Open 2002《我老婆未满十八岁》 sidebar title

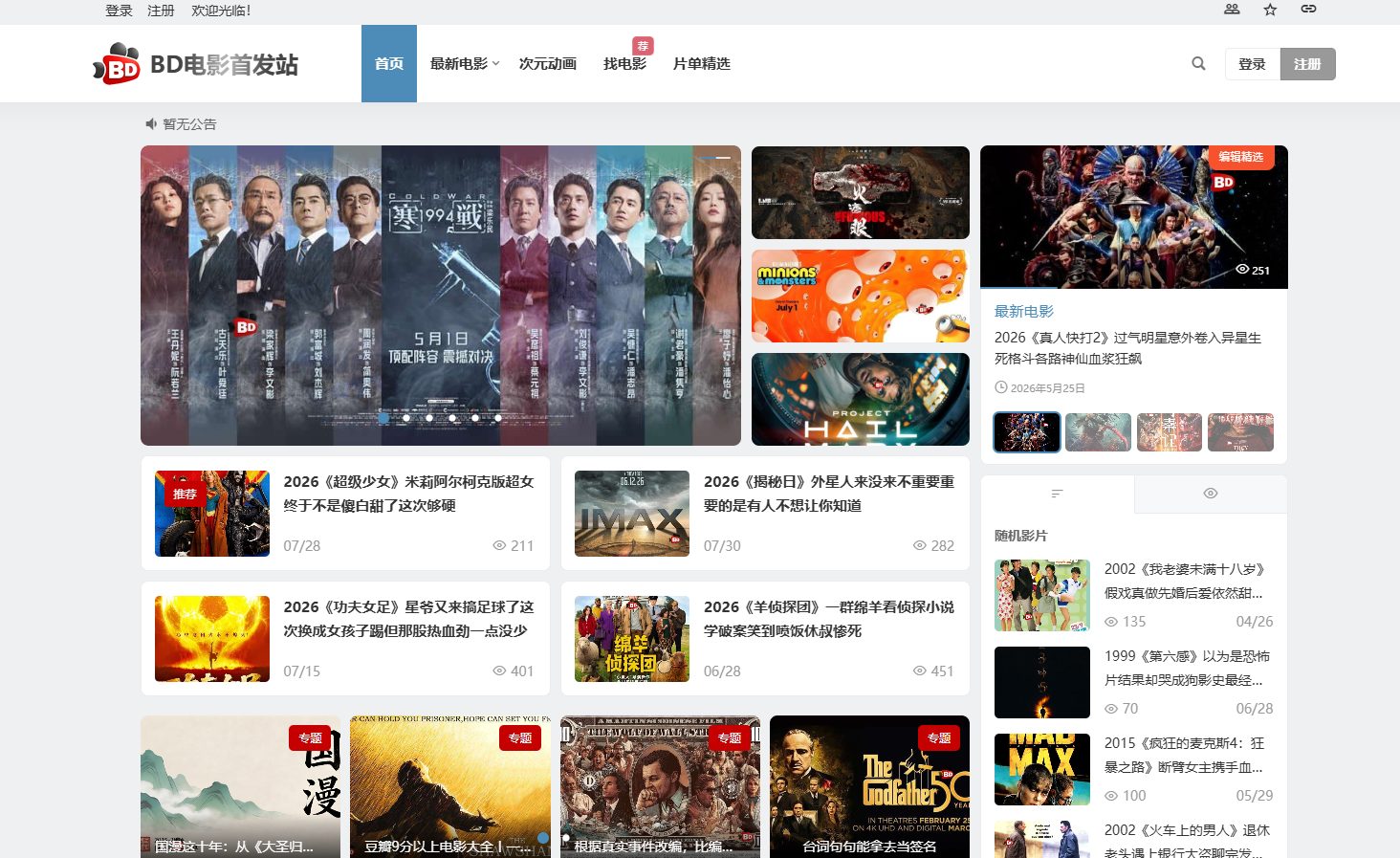tap(1184, 581)
